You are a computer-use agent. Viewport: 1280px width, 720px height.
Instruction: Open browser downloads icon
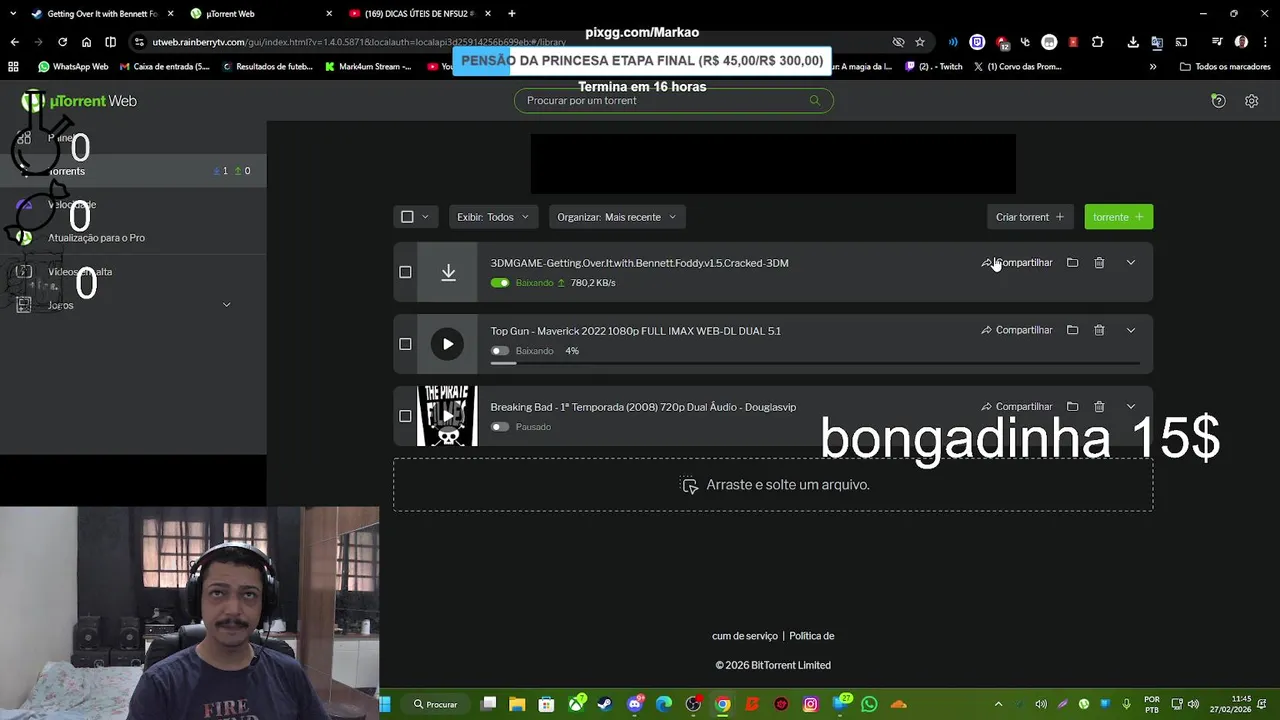[1132, 42]
